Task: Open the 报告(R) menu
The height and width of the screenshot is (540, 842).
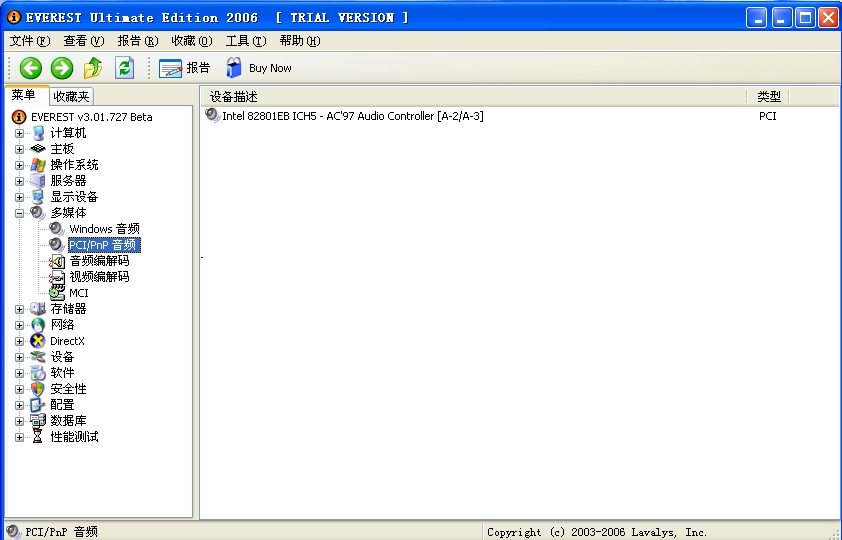Action: [138, 41]
